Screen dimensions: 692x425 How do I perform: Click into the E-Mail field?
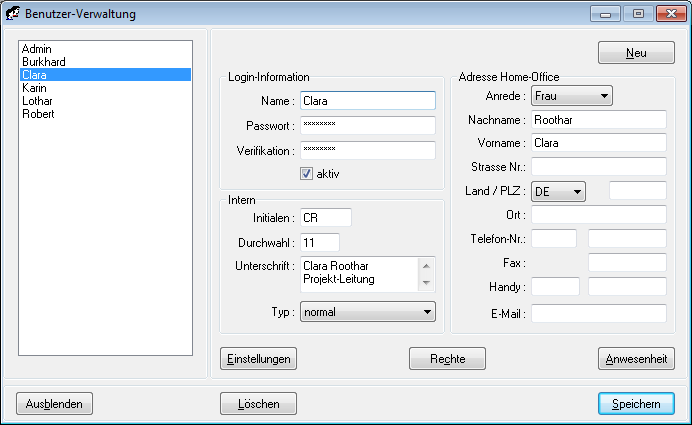[598, 314]
